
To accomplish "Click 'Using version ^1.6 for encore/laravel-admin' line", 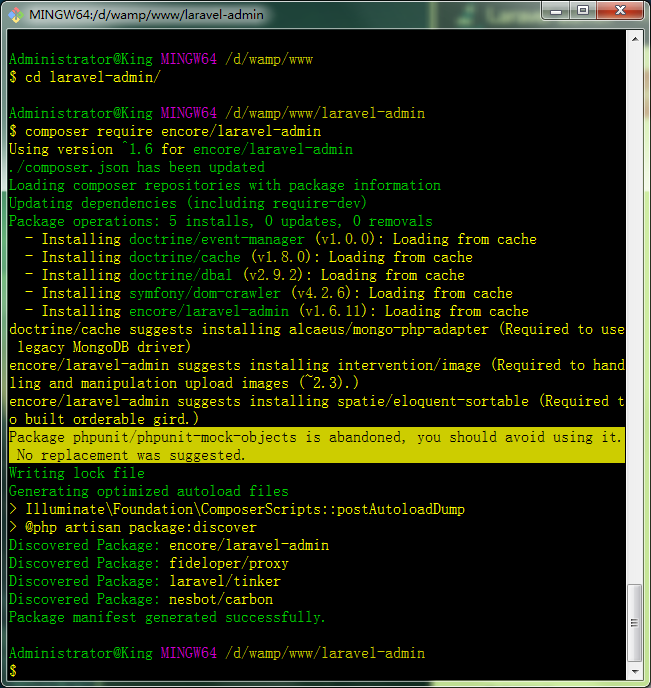I will click(181, 149).
